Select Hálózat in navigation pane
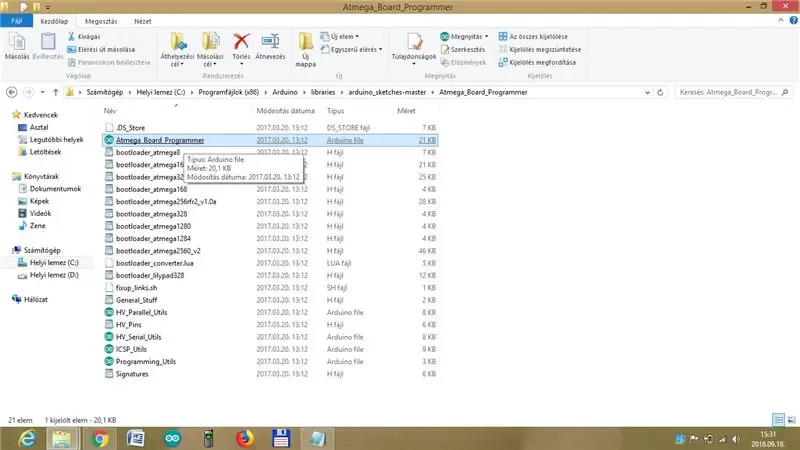Image resolution: width=800 pixels, height=450 pixels. click(x=36, y=299)
